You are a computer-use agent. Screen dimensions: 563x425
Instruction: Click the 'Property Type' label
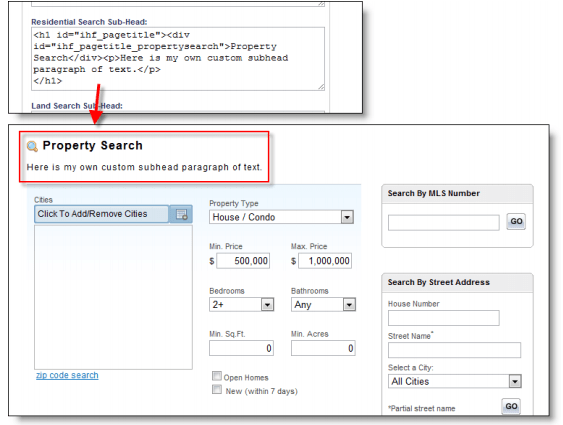(x=234, y=203)
